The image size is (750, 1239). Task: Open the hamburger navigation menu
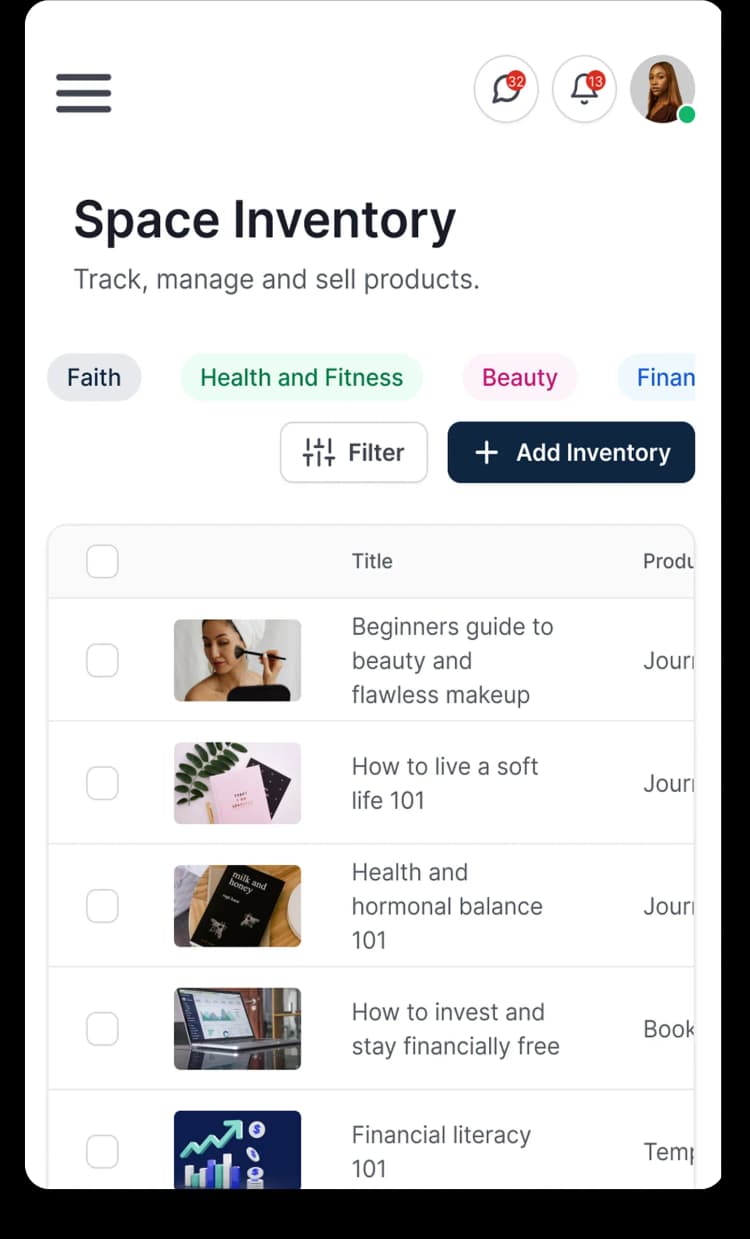(x=83, y=93)
